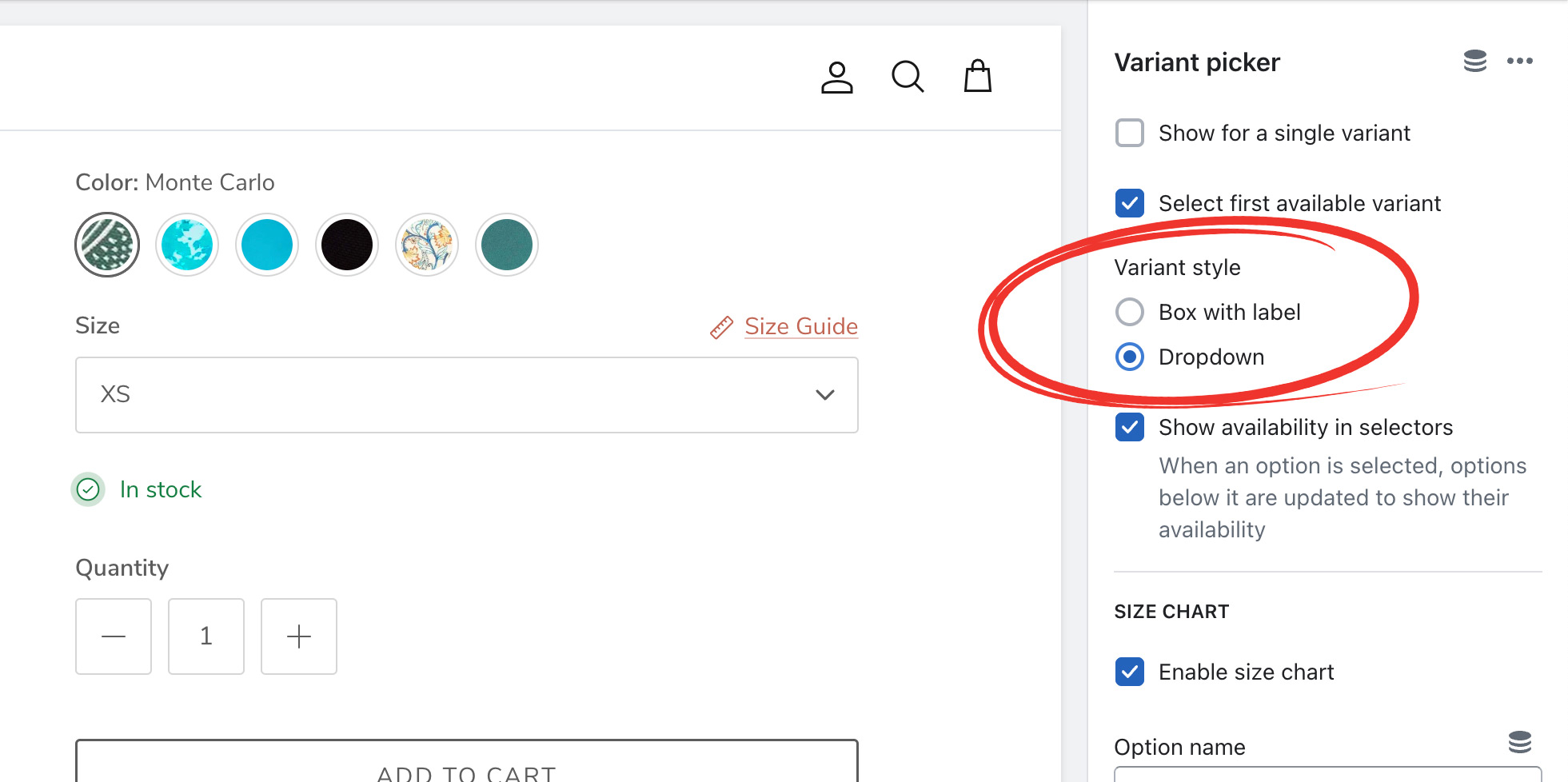Uncheck Enable size chart

click(1129, 672)
